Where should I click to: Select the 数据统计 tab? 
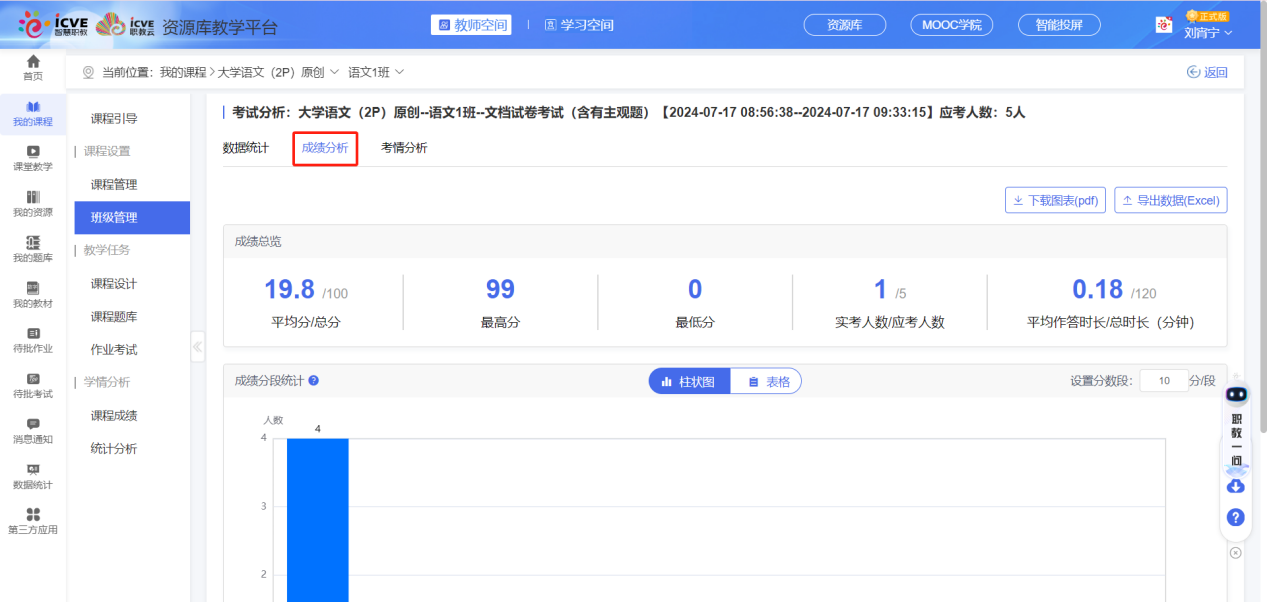(x=245, y=148)
